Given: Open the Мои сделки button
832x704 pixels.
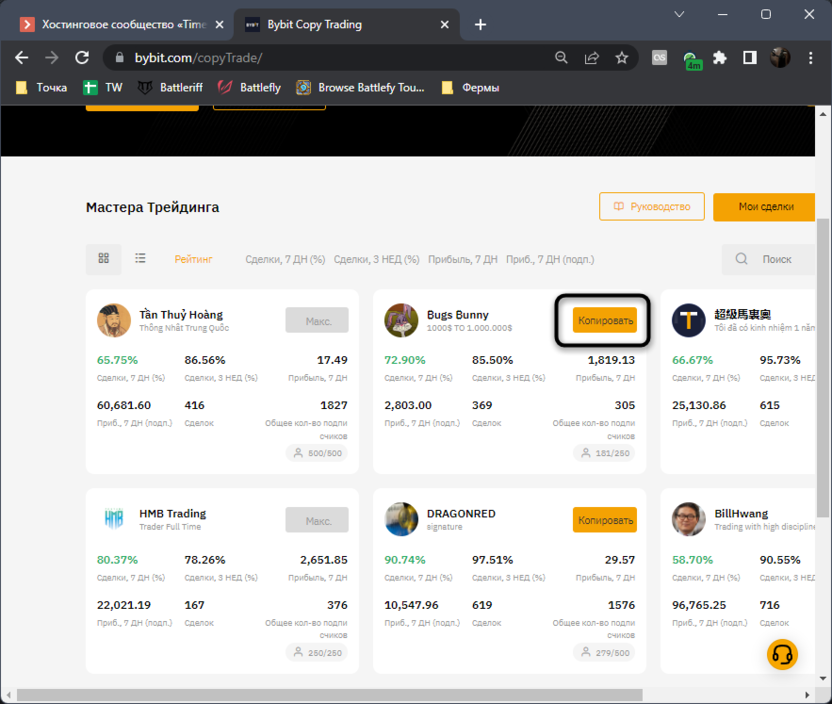Looking at the screenshot, I should (765, 207).
